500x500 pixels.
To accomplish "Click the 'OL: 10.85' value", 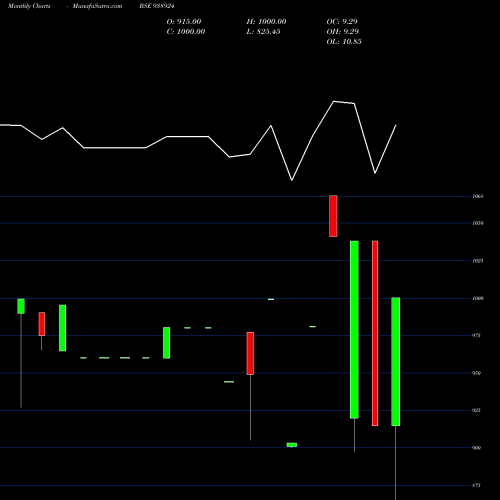I will point(344,42).
